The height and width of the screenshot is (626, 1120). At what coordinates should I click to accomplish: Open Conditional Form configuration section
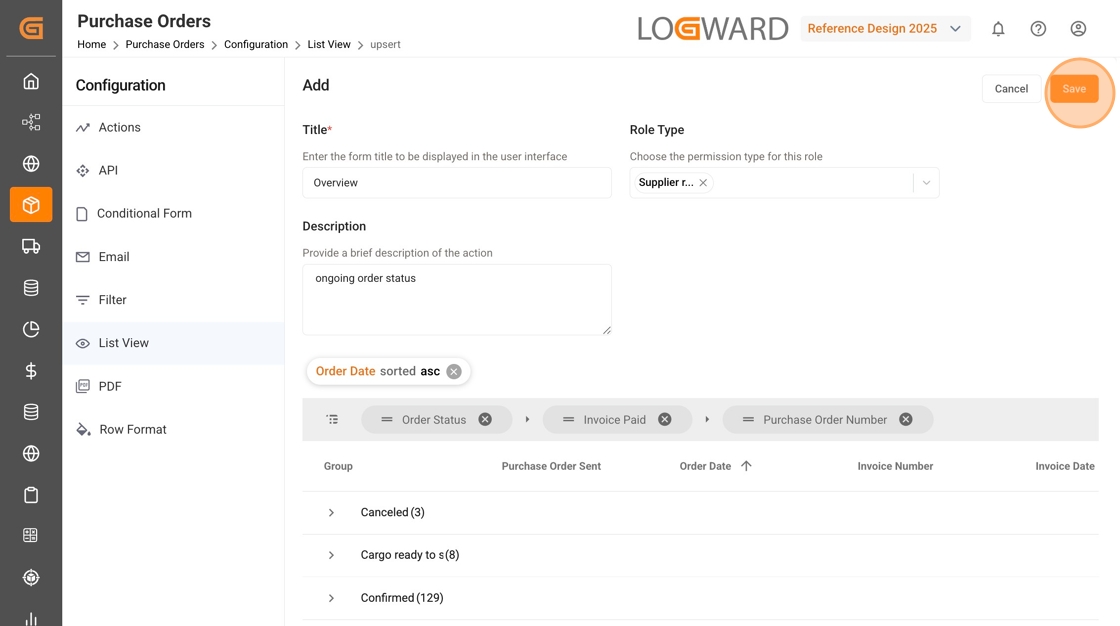(173, 214)
